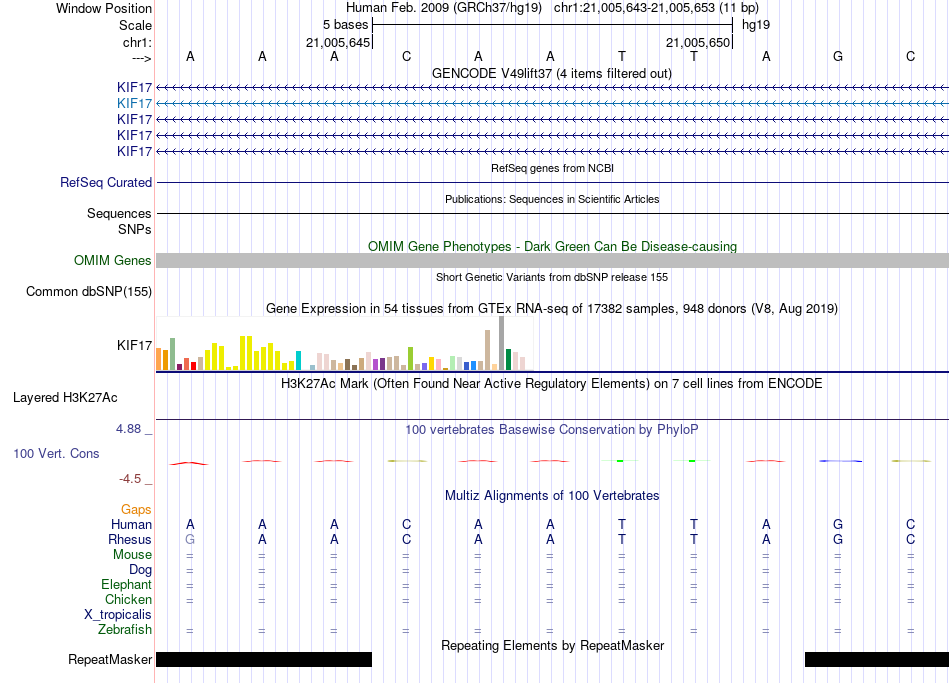Click Publications: Sequences in Scientific Articles title
Image resolution: width=950 pixels, height=683 pixels.
pos(552,199)
